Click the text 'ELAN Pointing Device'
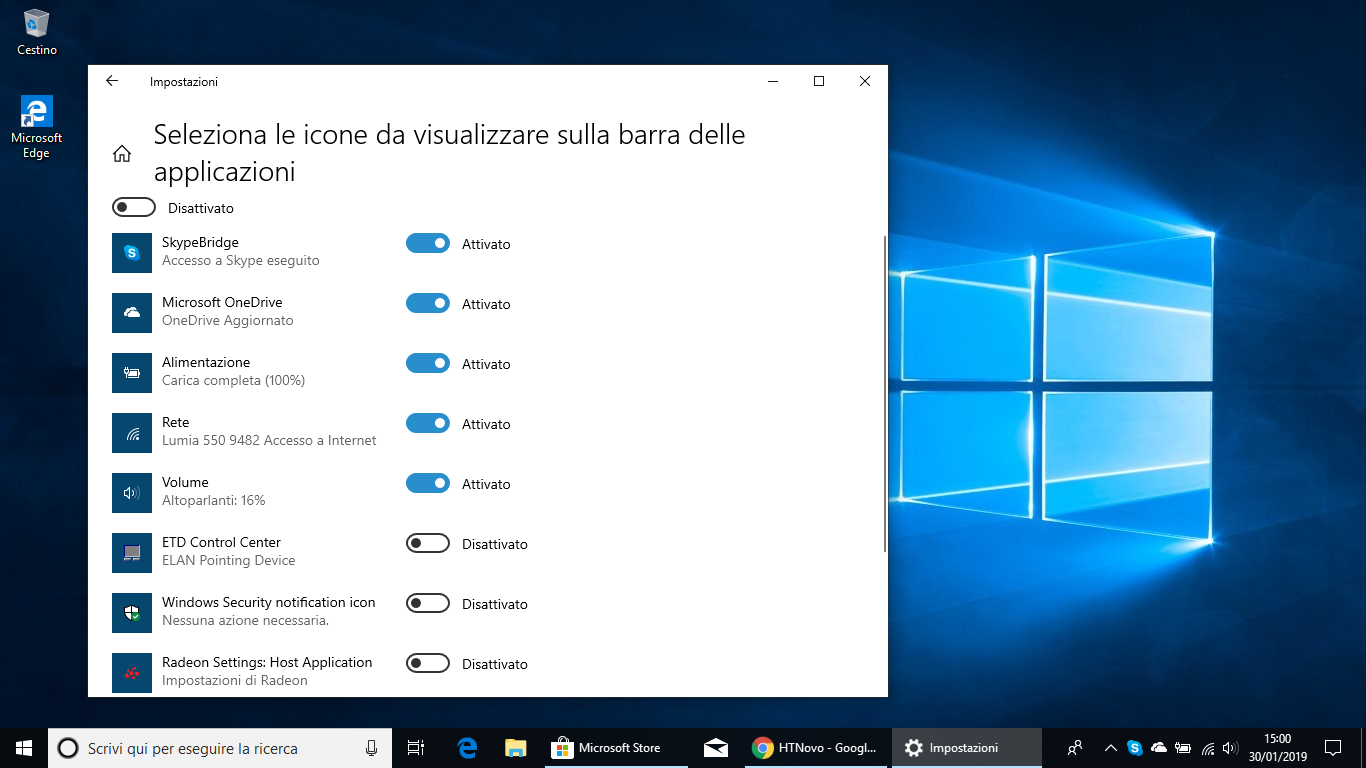The width and height of the screenshot is (1366, 768). [x=228, y=560]
